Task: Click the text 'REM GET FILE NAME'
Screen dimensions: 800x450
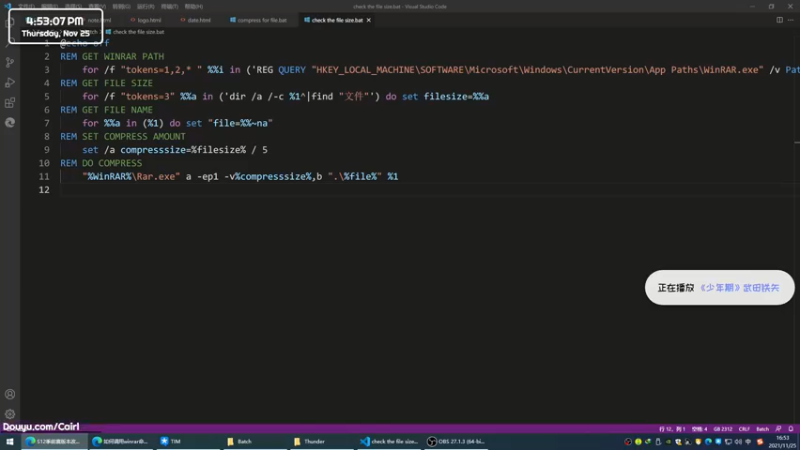Action: click(x=107, y=110)
